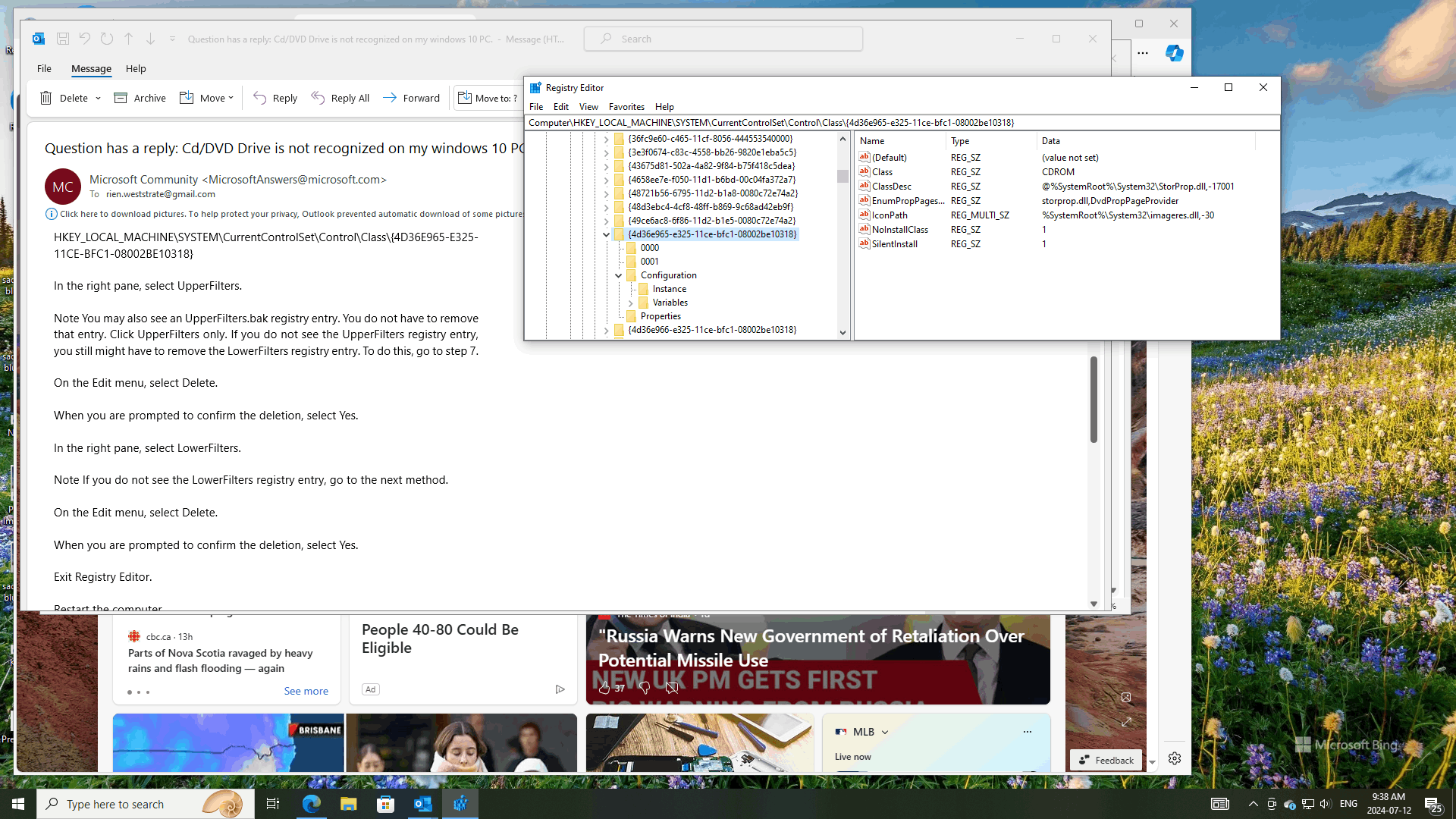Click the Reply arrow icon
This screenshot has height=819, width=1456.
[259, 98]
